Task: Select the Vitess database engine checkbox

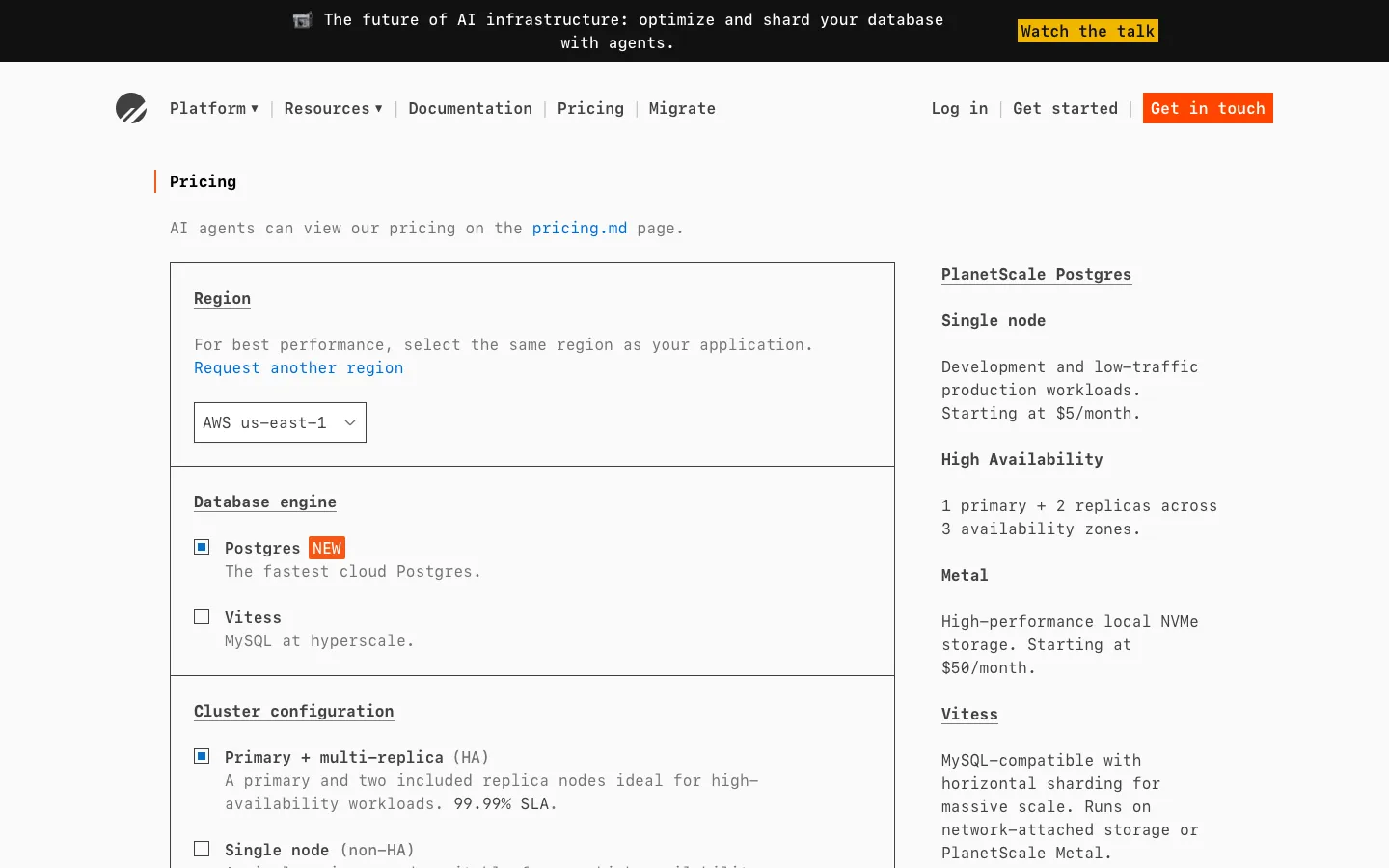Action: click(202, 616)
